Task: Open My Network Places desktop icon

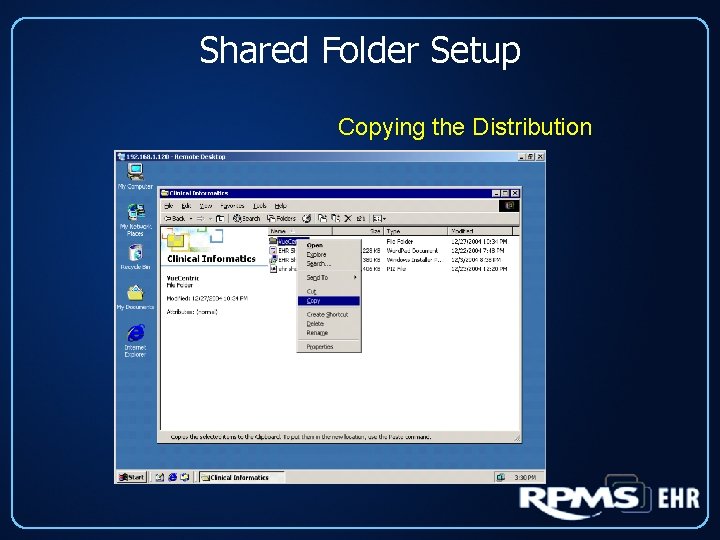Action: pos(135,219)
